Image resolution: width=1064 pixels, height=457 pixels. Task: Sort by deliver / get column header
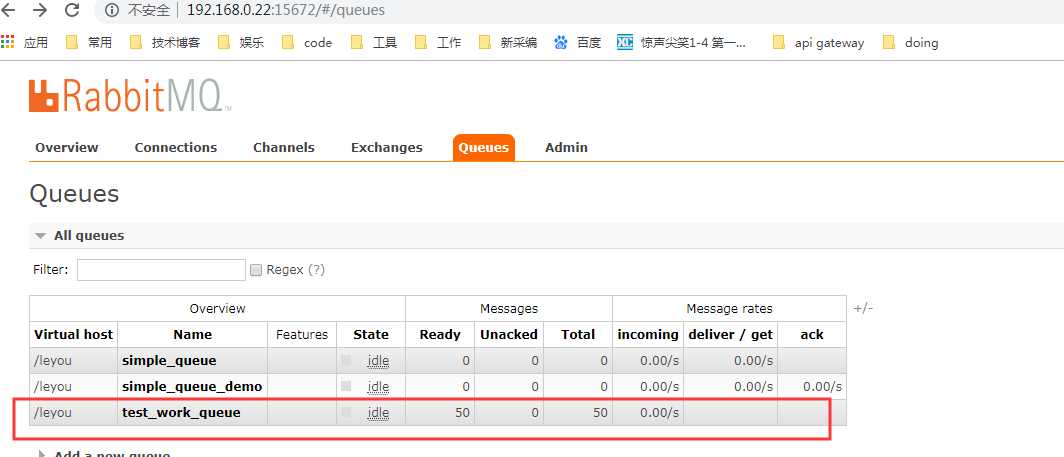(x=730, y=334)
